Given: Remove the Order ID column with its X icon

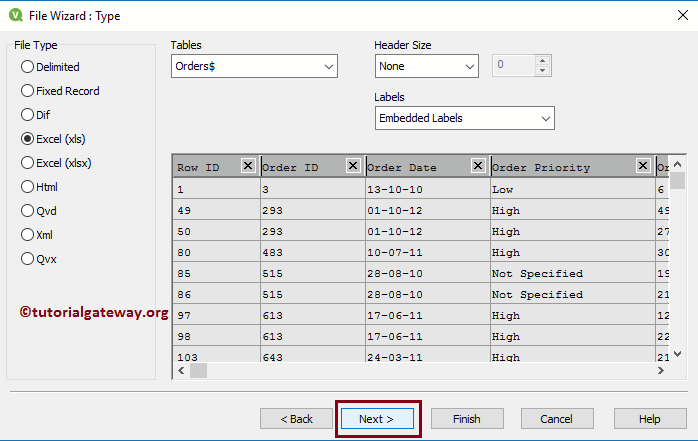Looking at the screenshot, I should 353,166.
